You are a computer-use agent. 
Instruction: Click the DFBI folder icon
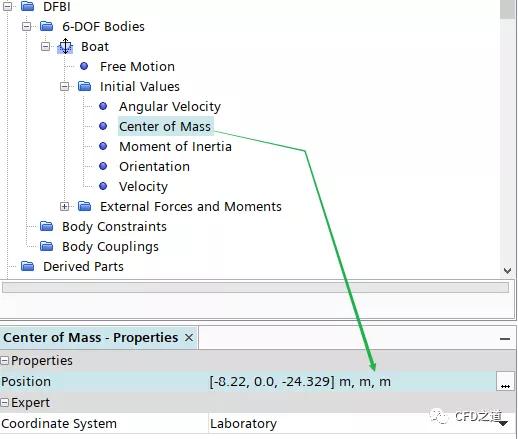tap(27, 6)
